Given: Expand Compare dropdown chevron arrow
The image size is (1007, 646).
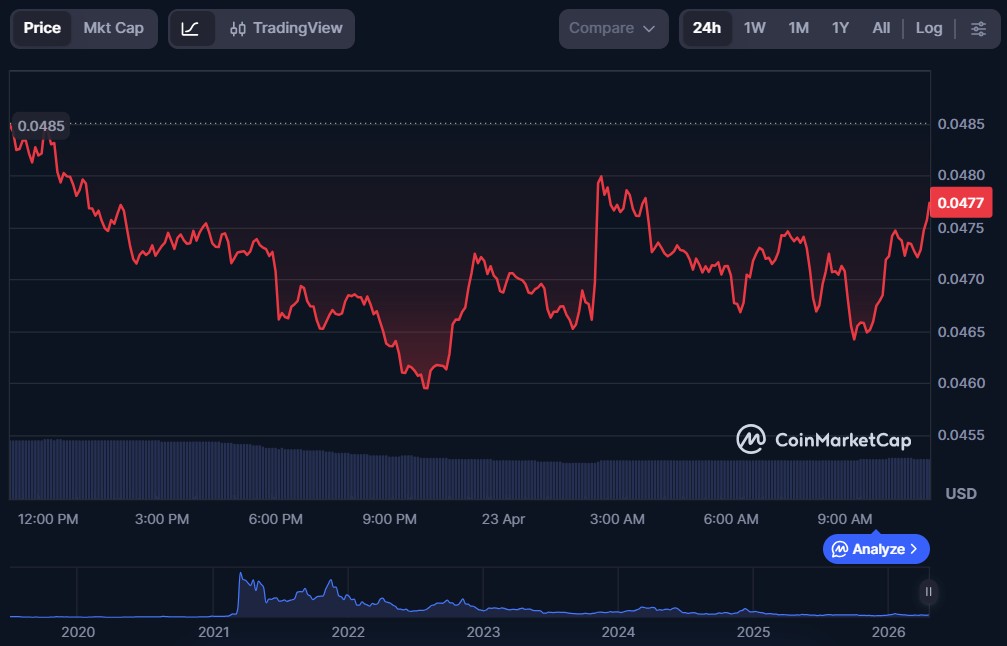Looking at the screenshot, I should (x=649, y=29).
